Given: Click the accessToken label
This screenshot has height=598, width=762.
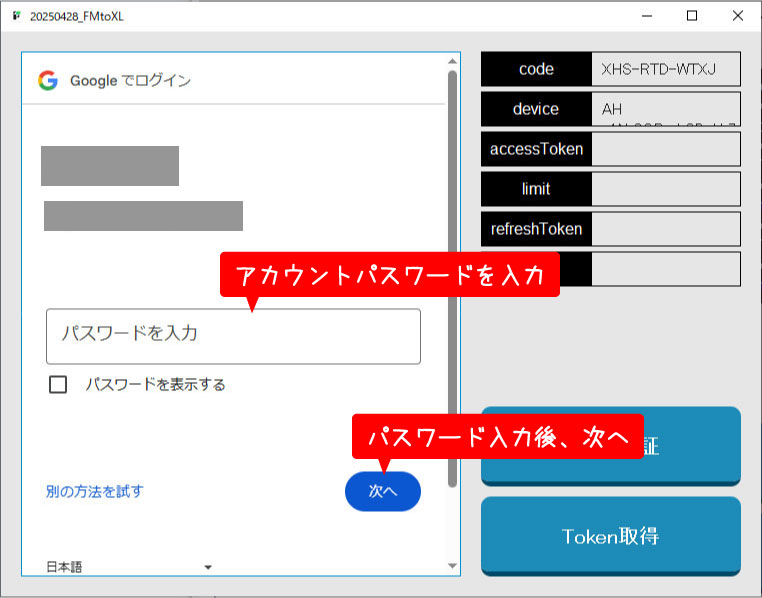Looking at the screenshot, I should click(537, 149).
